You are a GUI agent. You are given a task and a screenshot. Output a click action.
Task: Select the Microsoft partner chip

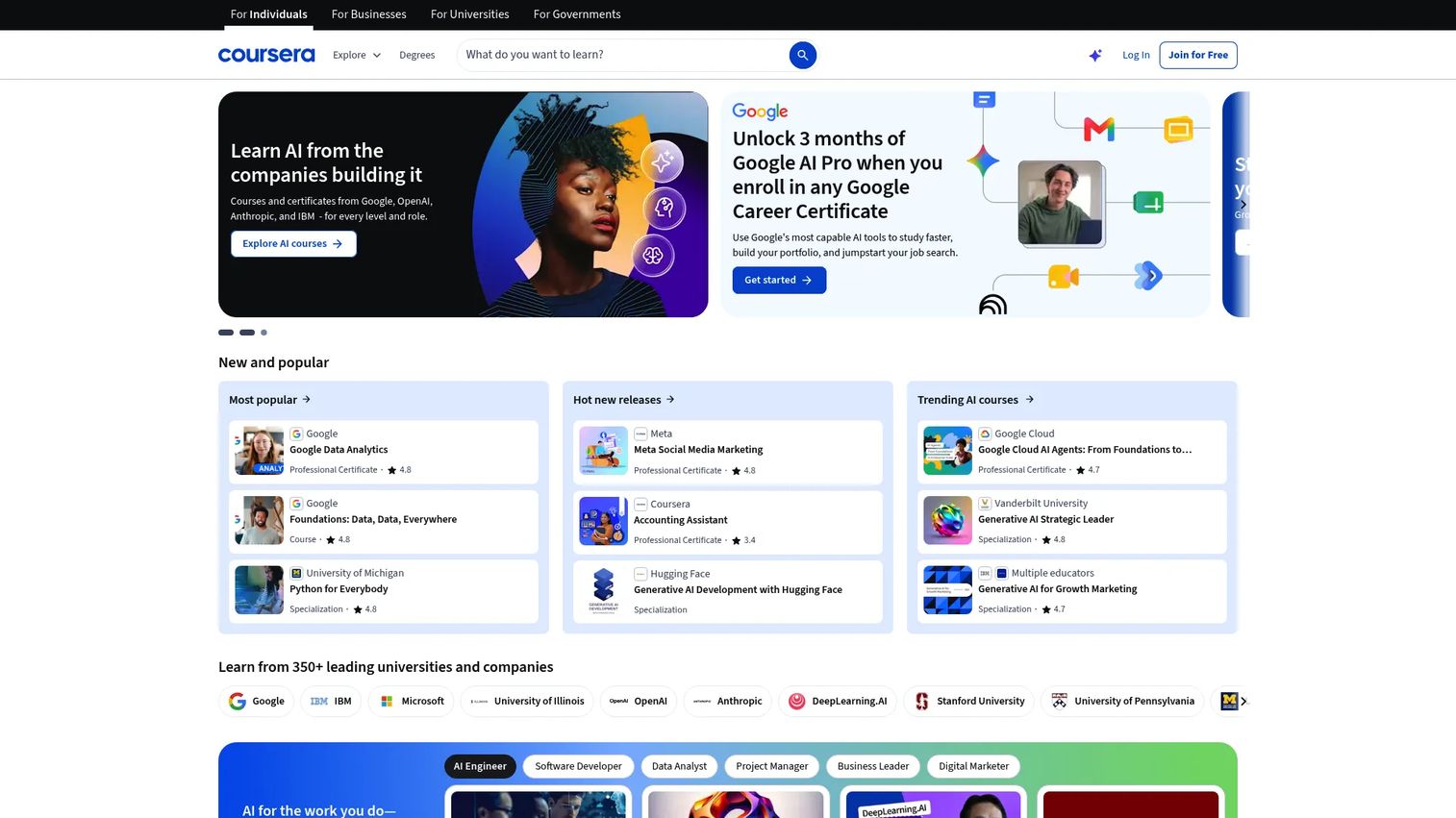tap(412, 701)
